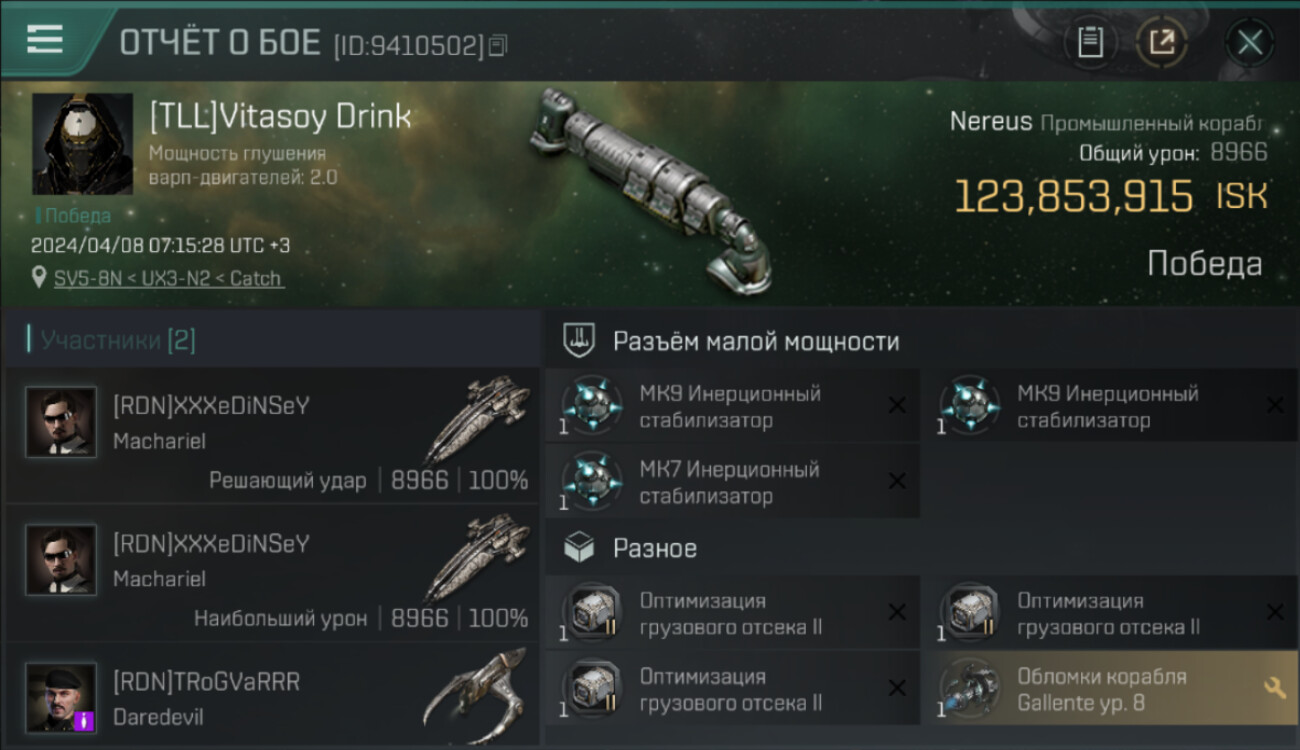Open the hamburger menu
Viewport: 1300px width, 750px height.
click(x=45, y=40)
